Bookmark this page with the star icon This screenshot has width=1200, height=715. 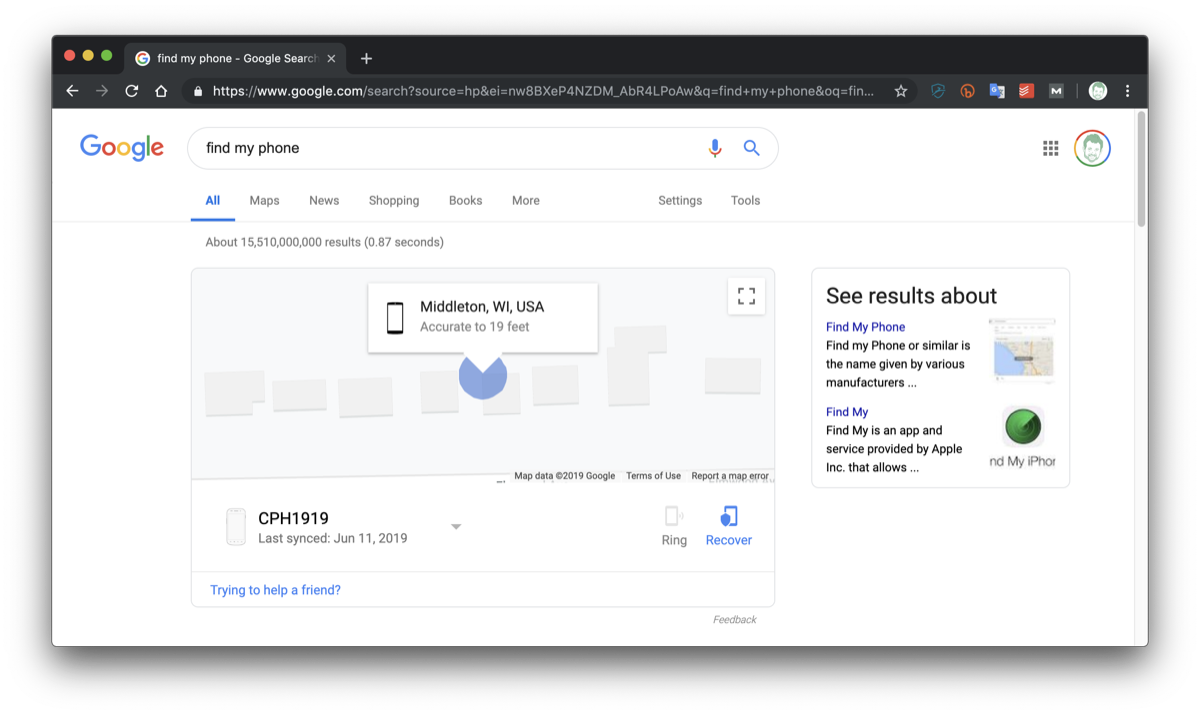coord(901,91)
